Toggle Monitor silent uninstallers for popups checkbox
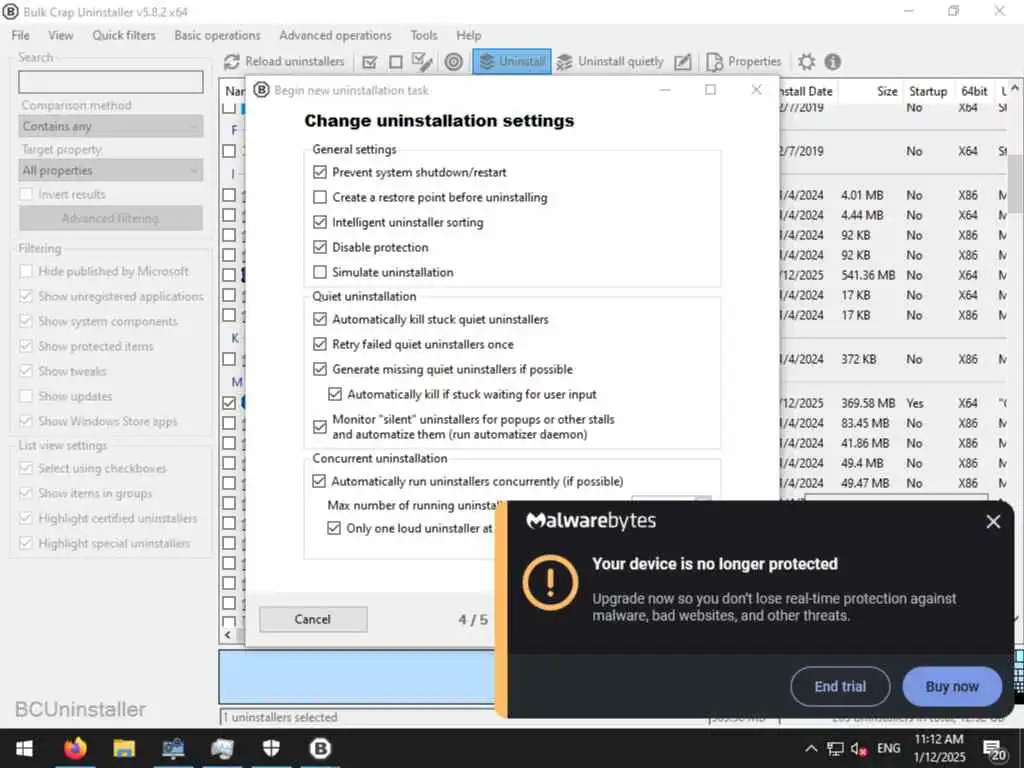The width and height of the screenshot is (1024, 768). click(320, 427)
